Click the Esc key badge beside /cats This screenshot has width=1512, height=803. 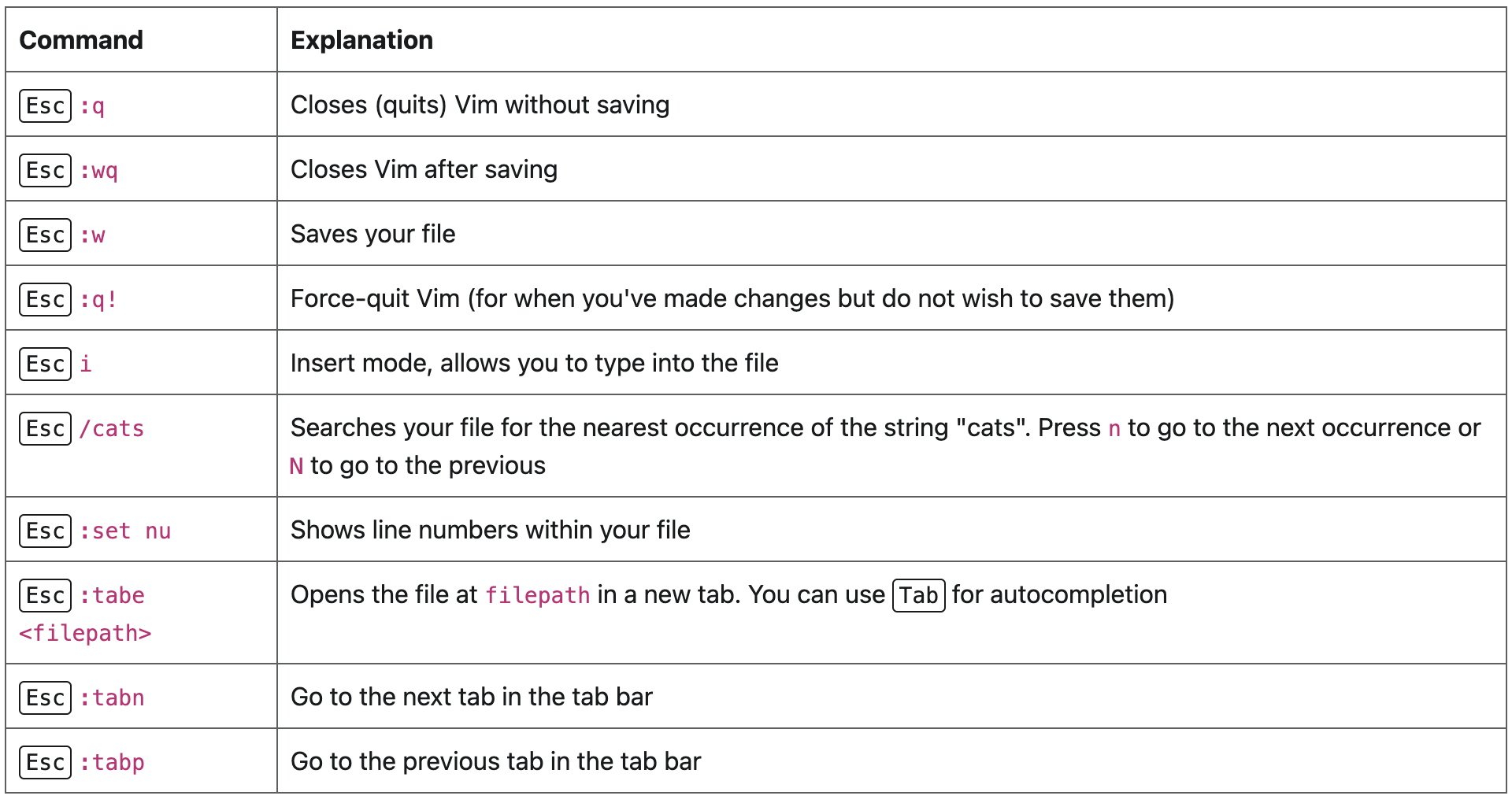[45, 428]
